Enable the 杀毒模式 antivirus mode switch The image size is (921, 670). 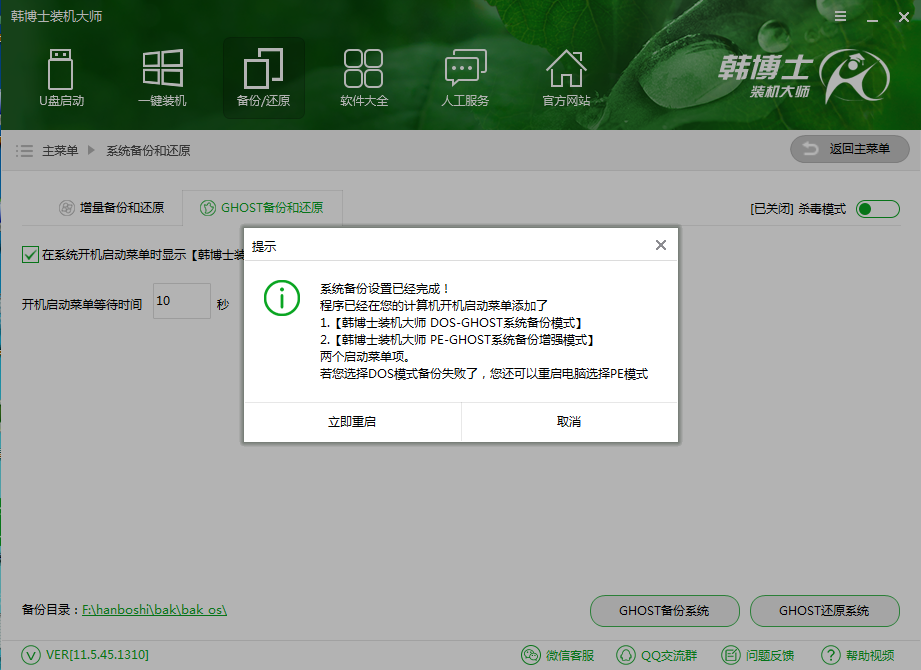pyautogui.click(x=878, y=208)
